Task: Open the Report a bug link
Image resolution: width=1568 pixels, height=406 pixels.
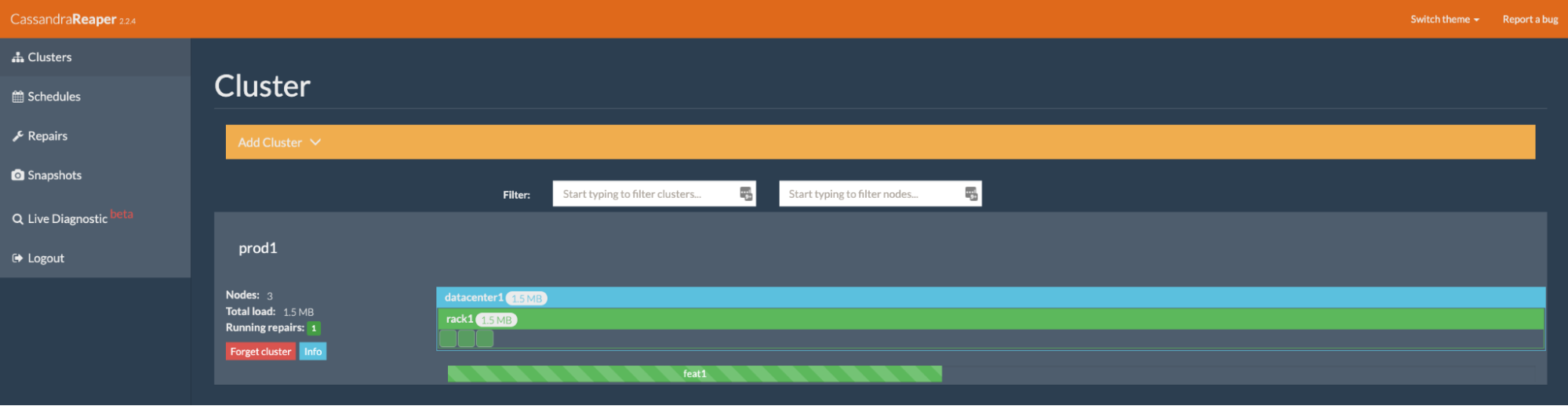Action: coord(1530,20)
